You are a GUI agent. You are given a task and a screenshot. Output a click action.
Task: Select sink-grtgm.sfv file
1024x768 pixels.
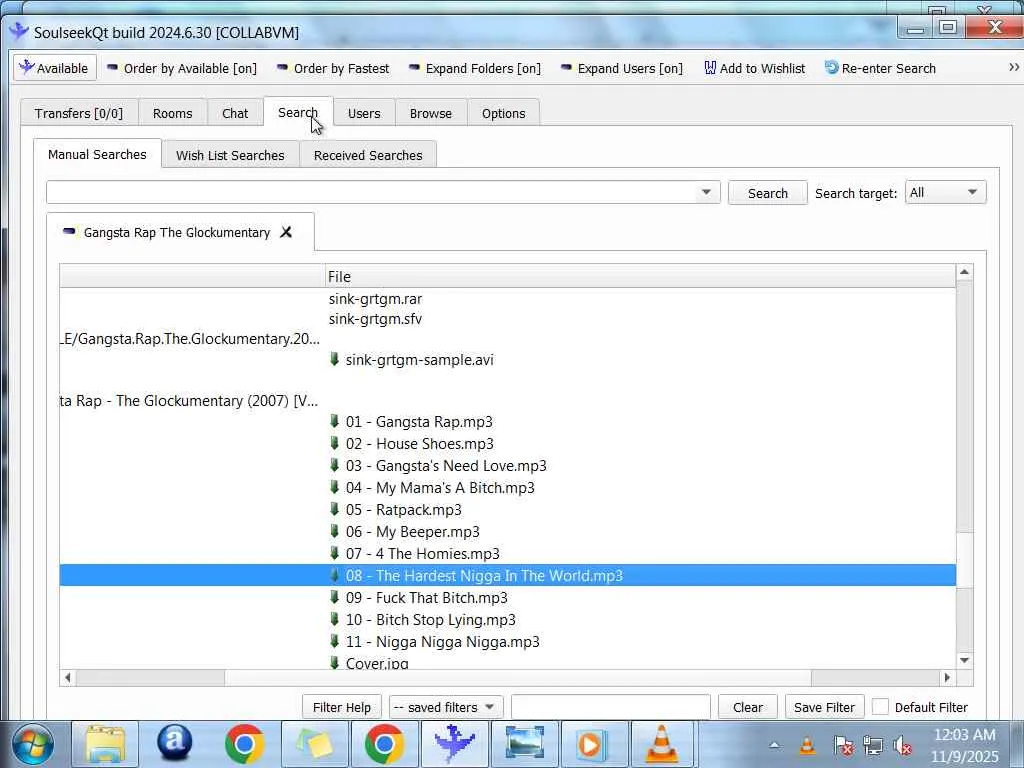(376, 319)
